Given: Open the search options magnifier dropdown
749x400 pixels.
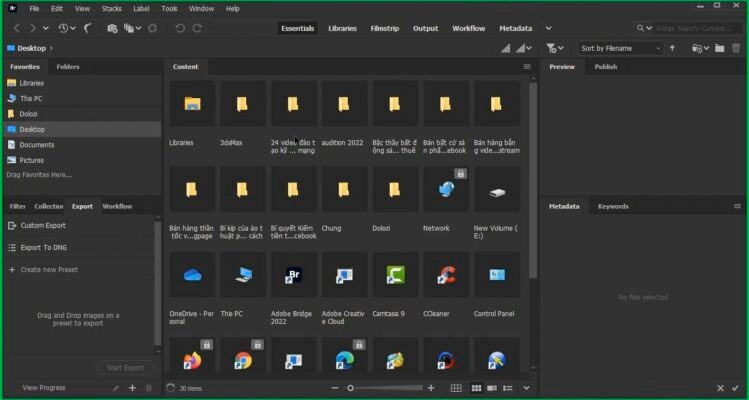Looking at the screenshot, I should click(644, 28).
